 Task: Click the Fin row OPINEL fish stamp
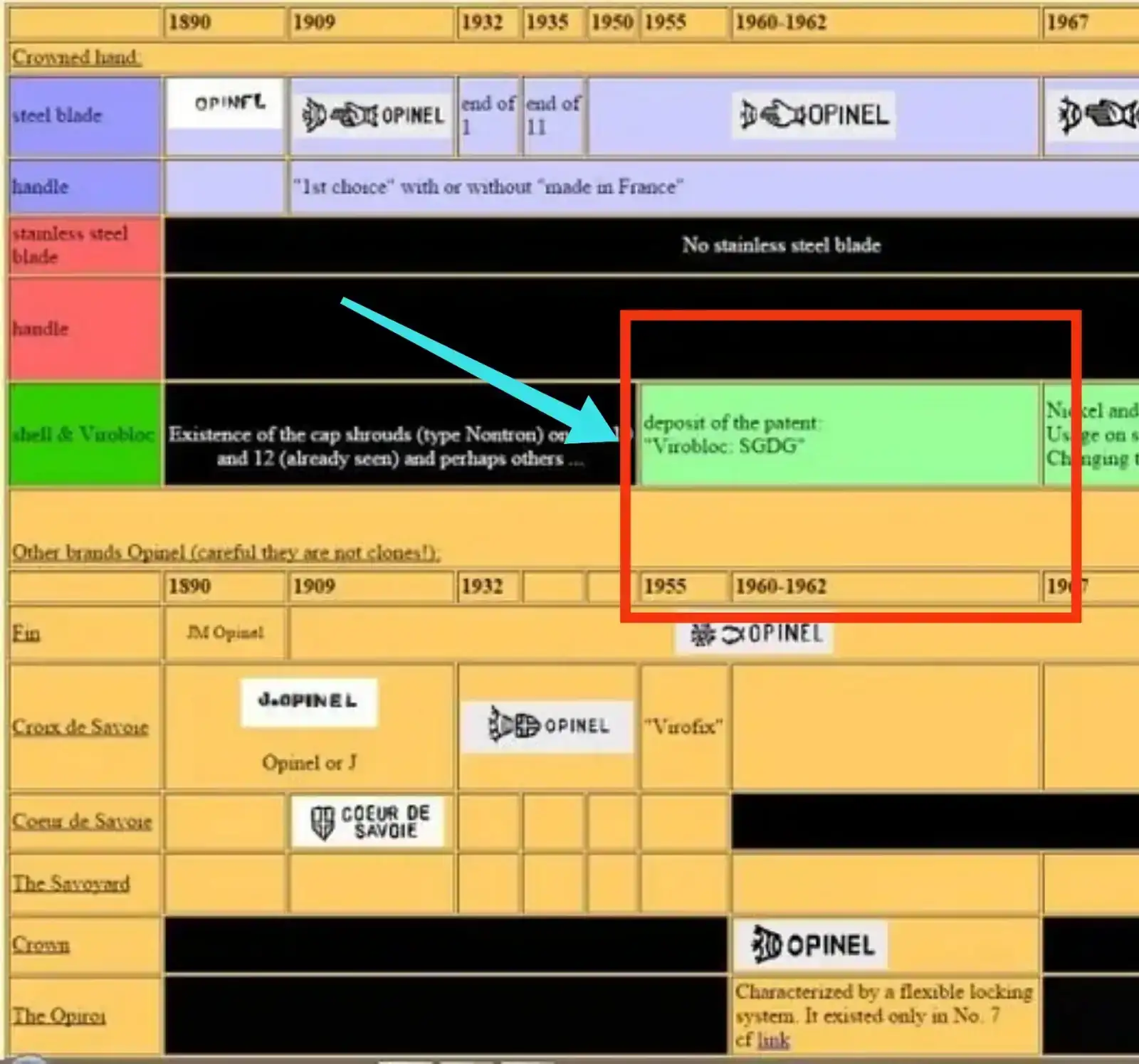point(755,633)
